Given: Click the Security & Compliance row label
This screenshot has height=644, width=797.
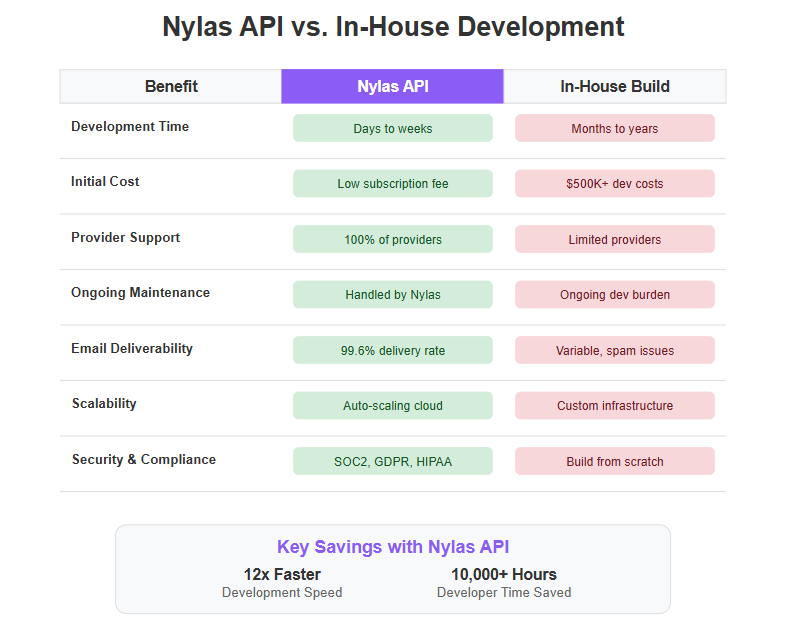Looking at the screenshot, I should coord(143,459).
